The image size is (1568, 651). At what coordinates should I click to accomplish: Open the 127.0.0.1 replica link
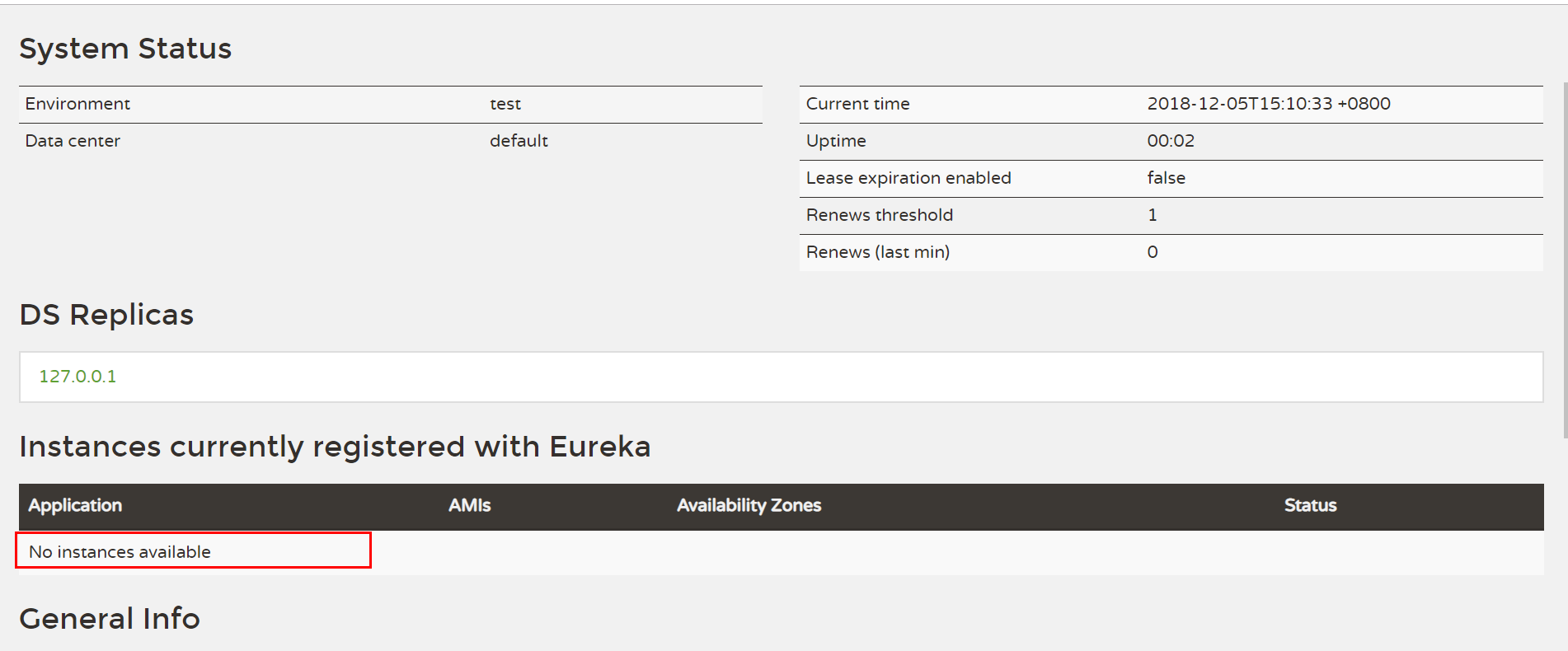click(x=77, y=377)
